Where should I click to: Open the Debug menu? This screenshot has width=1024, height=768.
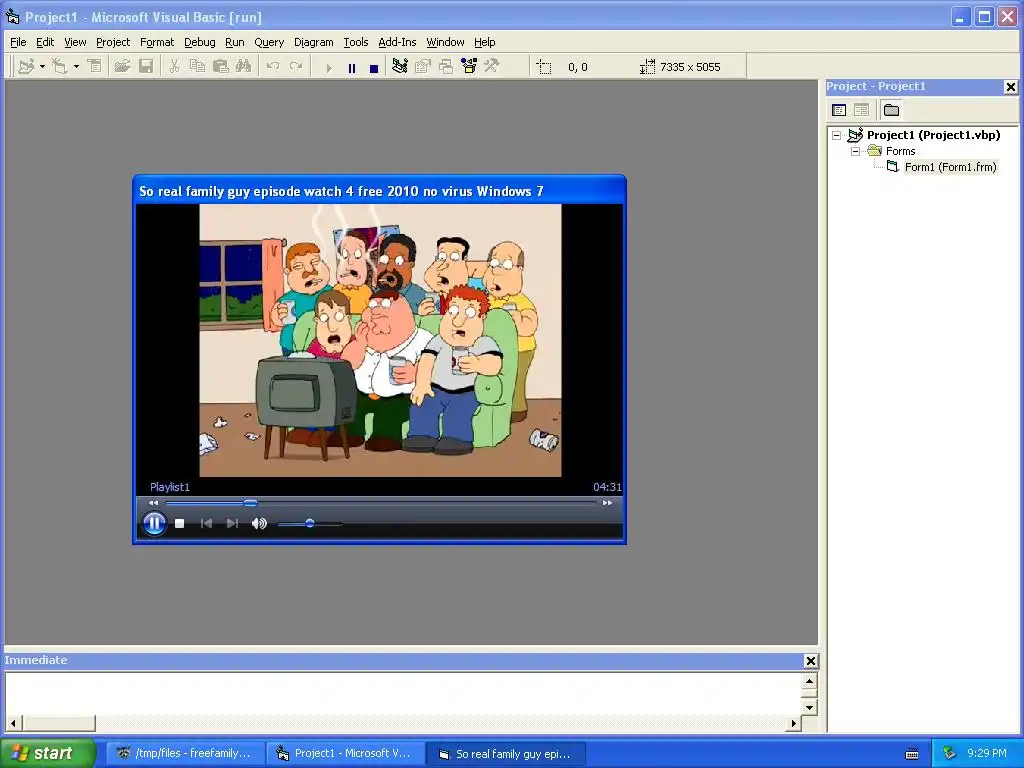pos(200,42)
